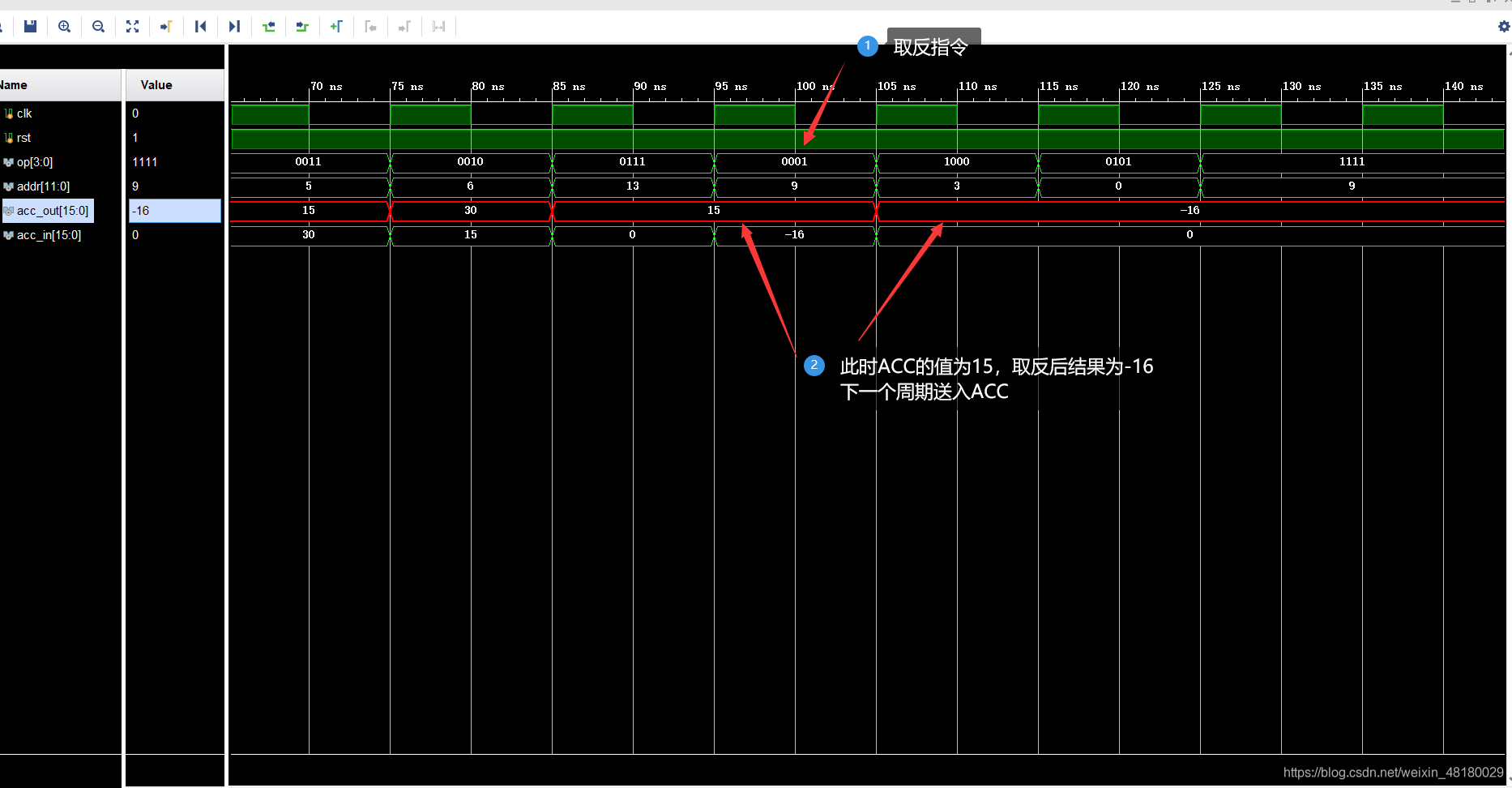Click op waveform segment 0101

coord(1119,162)
